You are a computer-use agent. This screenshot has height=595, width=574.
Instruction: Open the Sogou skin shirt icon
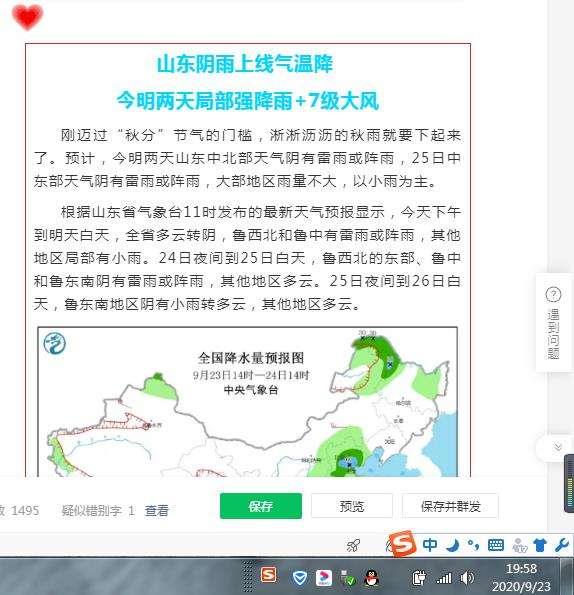click(540, 545)
